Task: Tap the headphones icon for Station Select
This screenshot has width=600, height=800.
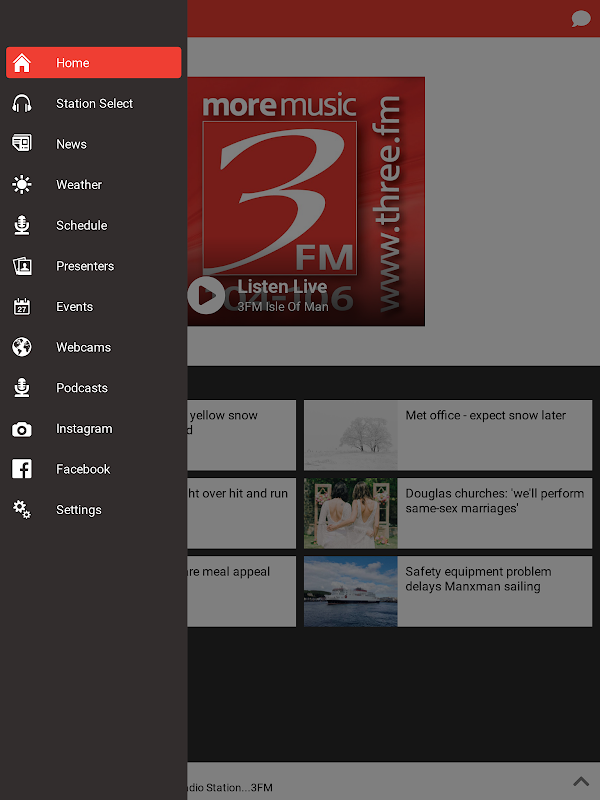Action: click(x=22, y=104)
